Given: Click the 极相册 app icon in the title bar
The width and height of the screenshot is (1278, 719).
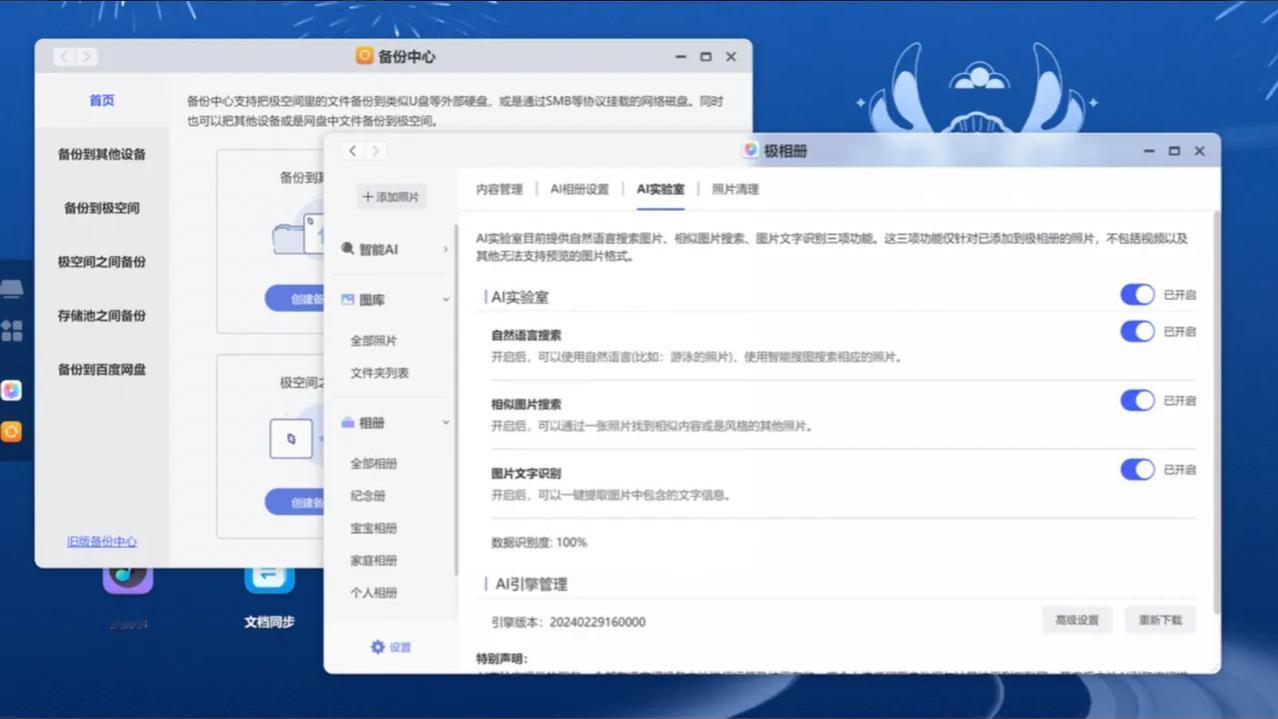Looking at the screenshot, I should (751, 150).
